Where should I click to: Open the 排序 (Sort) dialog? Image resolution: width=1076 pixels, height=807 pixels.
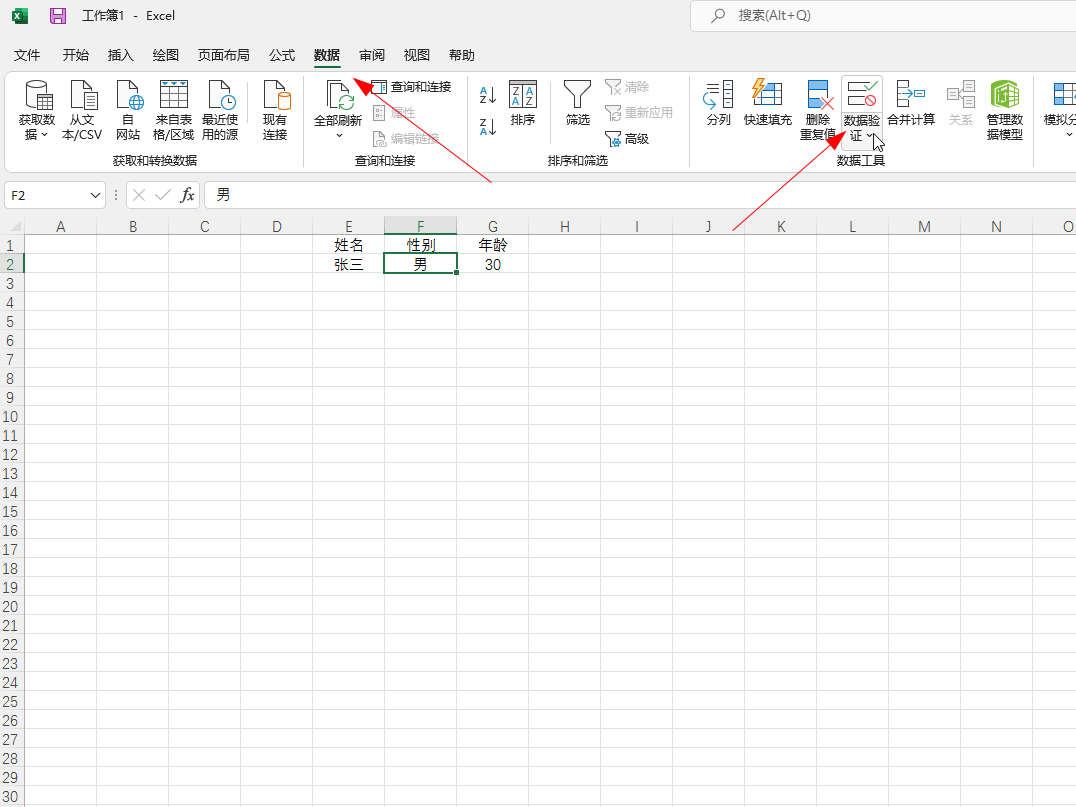click(523, 104)
